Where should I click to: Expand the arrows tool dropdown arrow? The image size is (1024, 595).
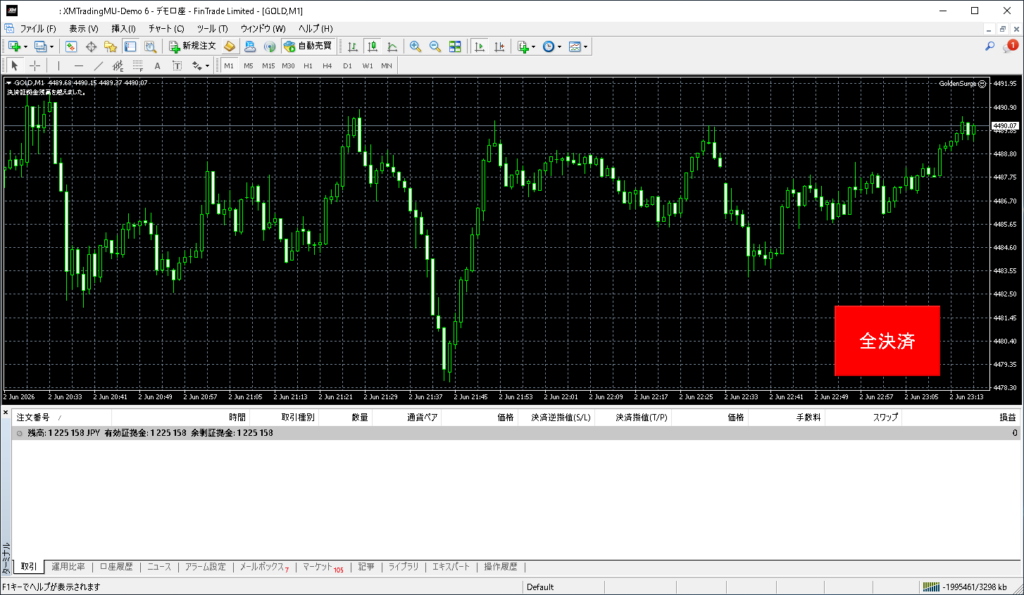(x=207, y=65)
